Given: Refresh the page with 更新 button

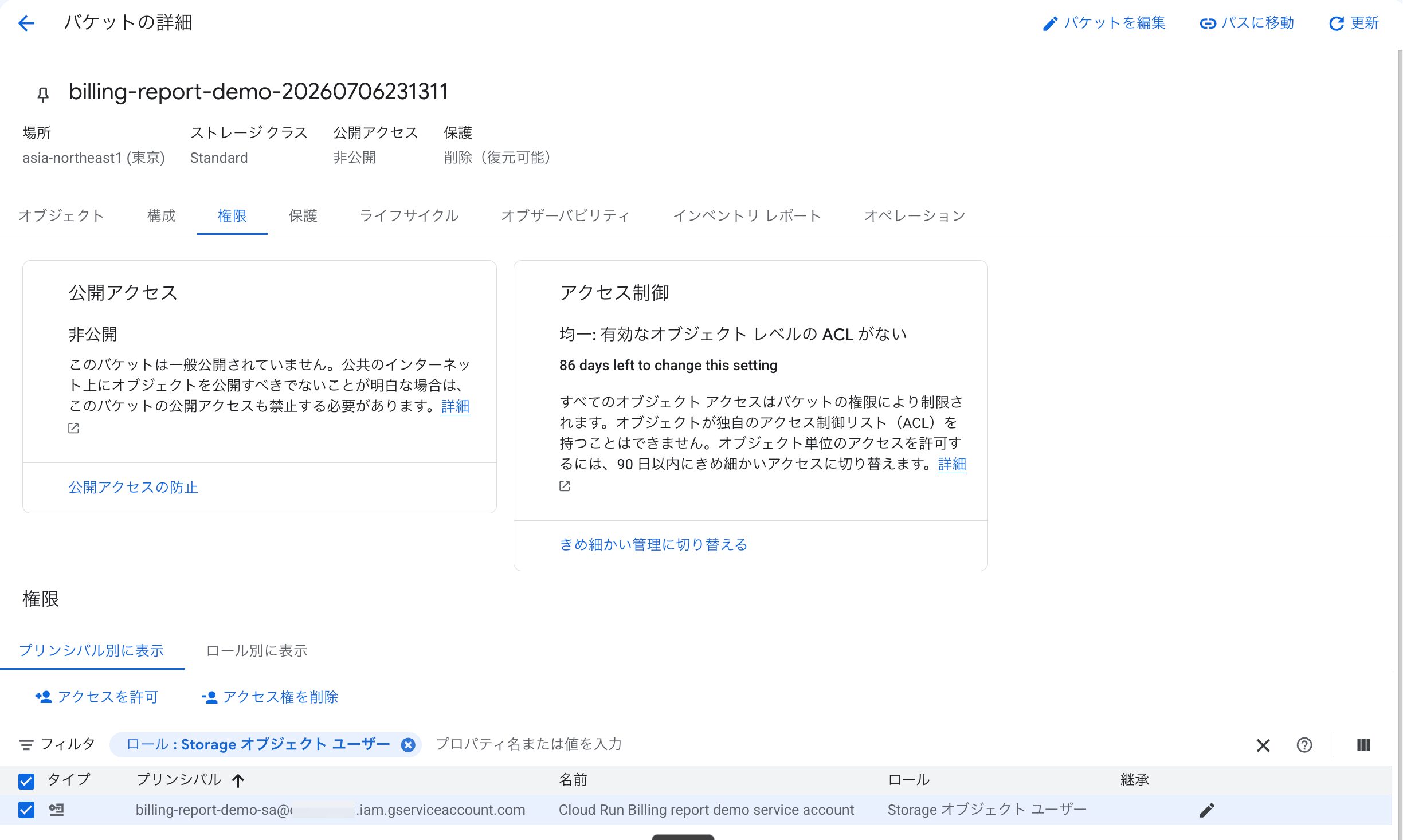Looking at the screenshot, I should click(x=1354, y=23).
